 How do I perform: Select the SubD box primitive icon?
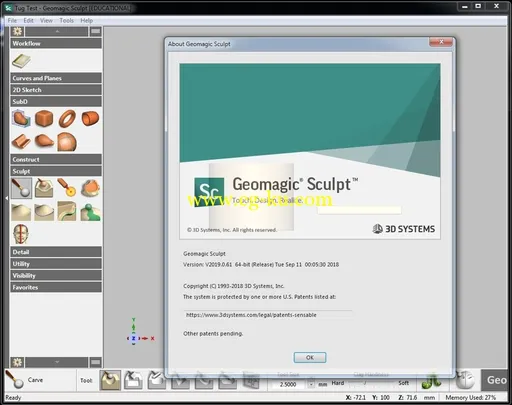[x=44, y=118]
